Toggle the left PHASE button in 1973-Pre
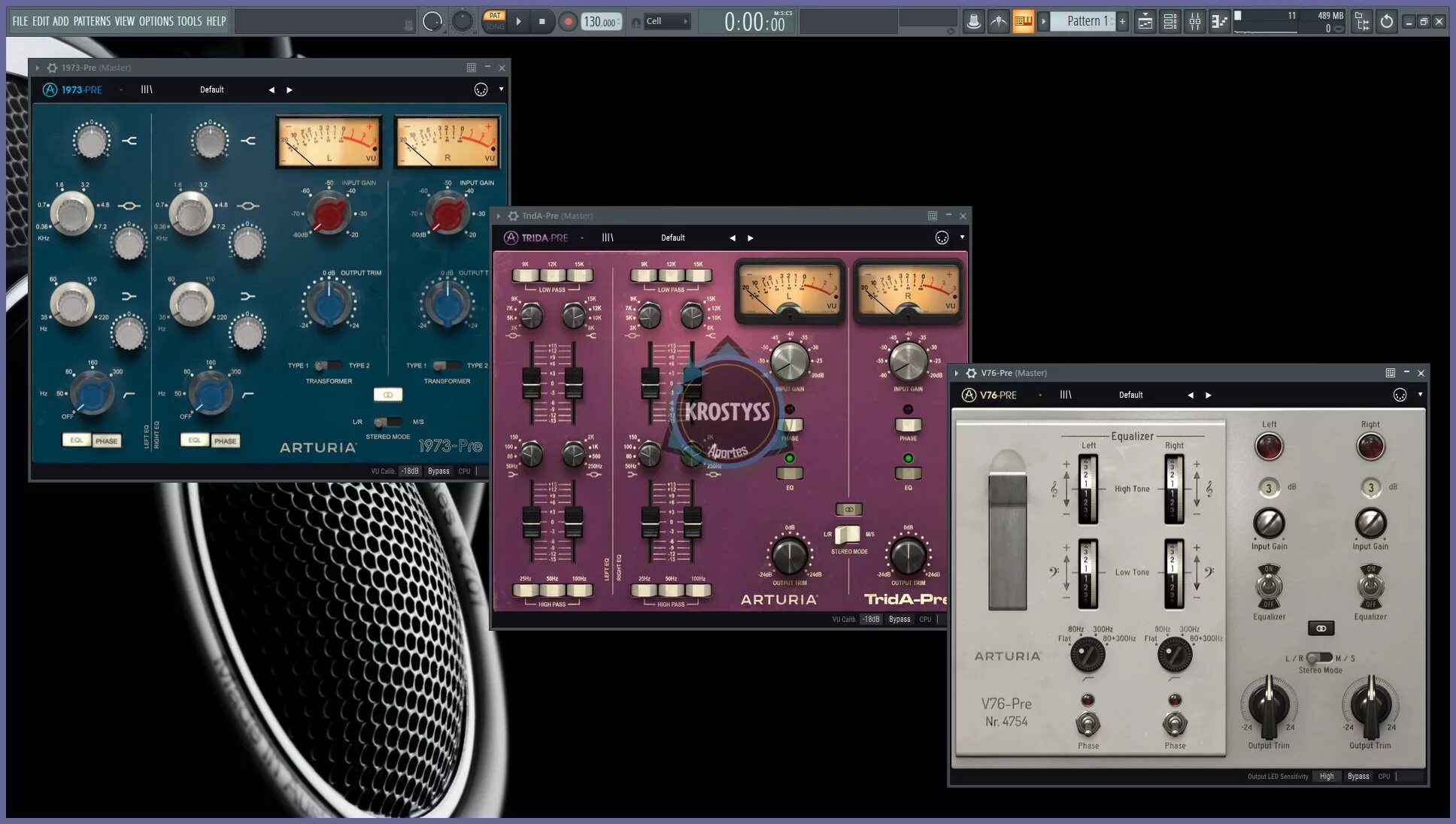The width and height of the screenshot is (1456, 824). pyautogui.click(x=106, y=441)
